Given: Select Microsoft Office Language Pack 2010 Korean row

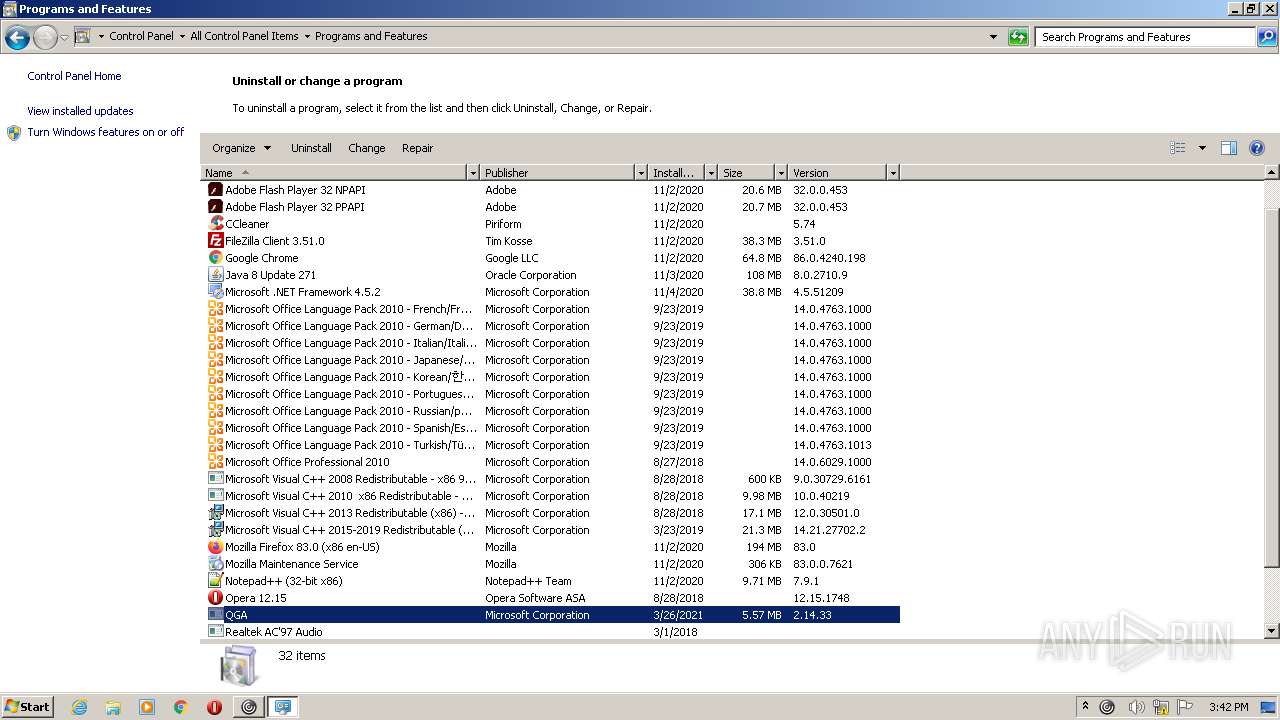Looking at the screenshot, I should pyautogui.click(x=550, y=377).
